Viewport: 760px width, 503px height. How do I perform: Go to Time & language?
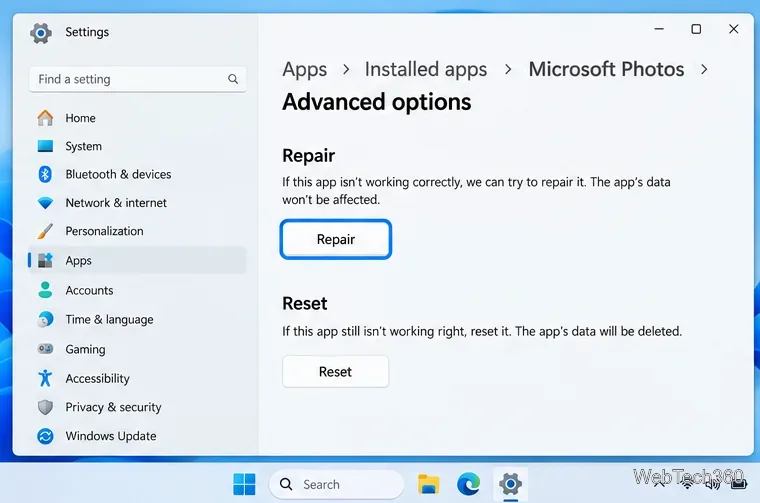(109, 320)
